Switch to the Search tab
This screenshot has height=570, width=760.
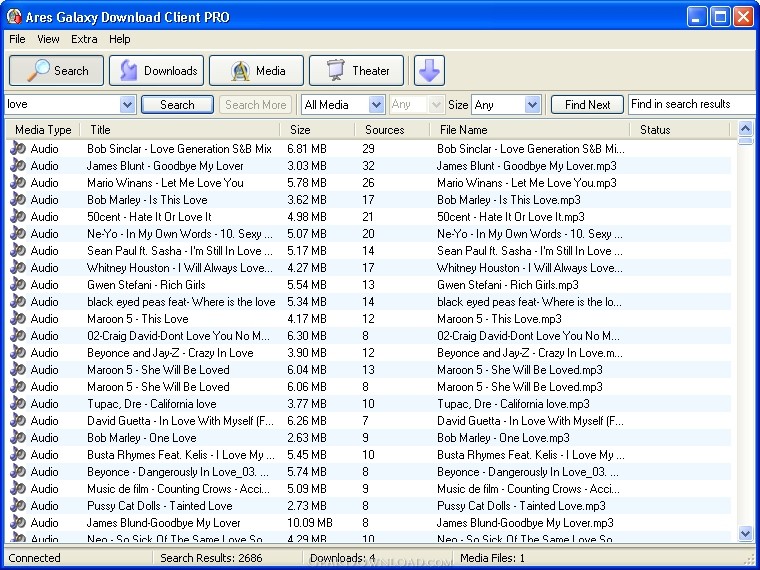pyautogui.click(x=56, y=70)
